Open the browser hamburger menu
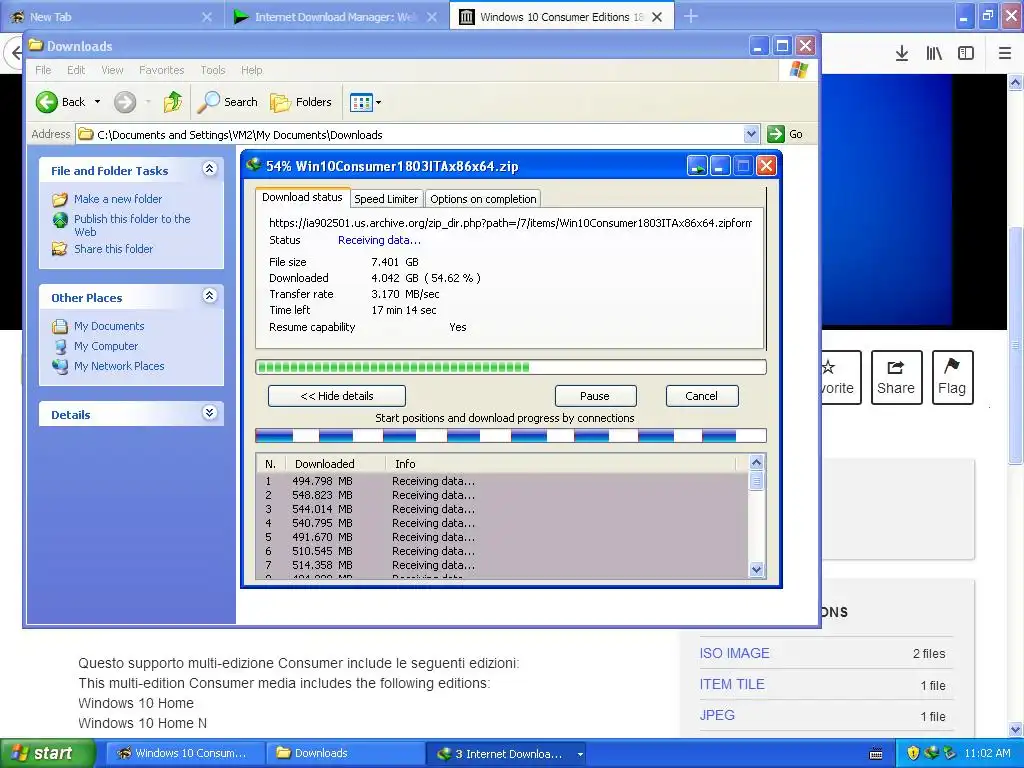Viewport: 1024px width, 768px height. (x=1005, y=53)
